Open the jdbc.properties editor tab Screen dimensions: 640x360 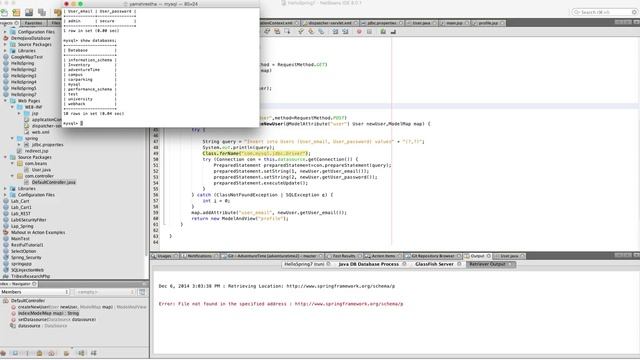click(x=381, y=23)
